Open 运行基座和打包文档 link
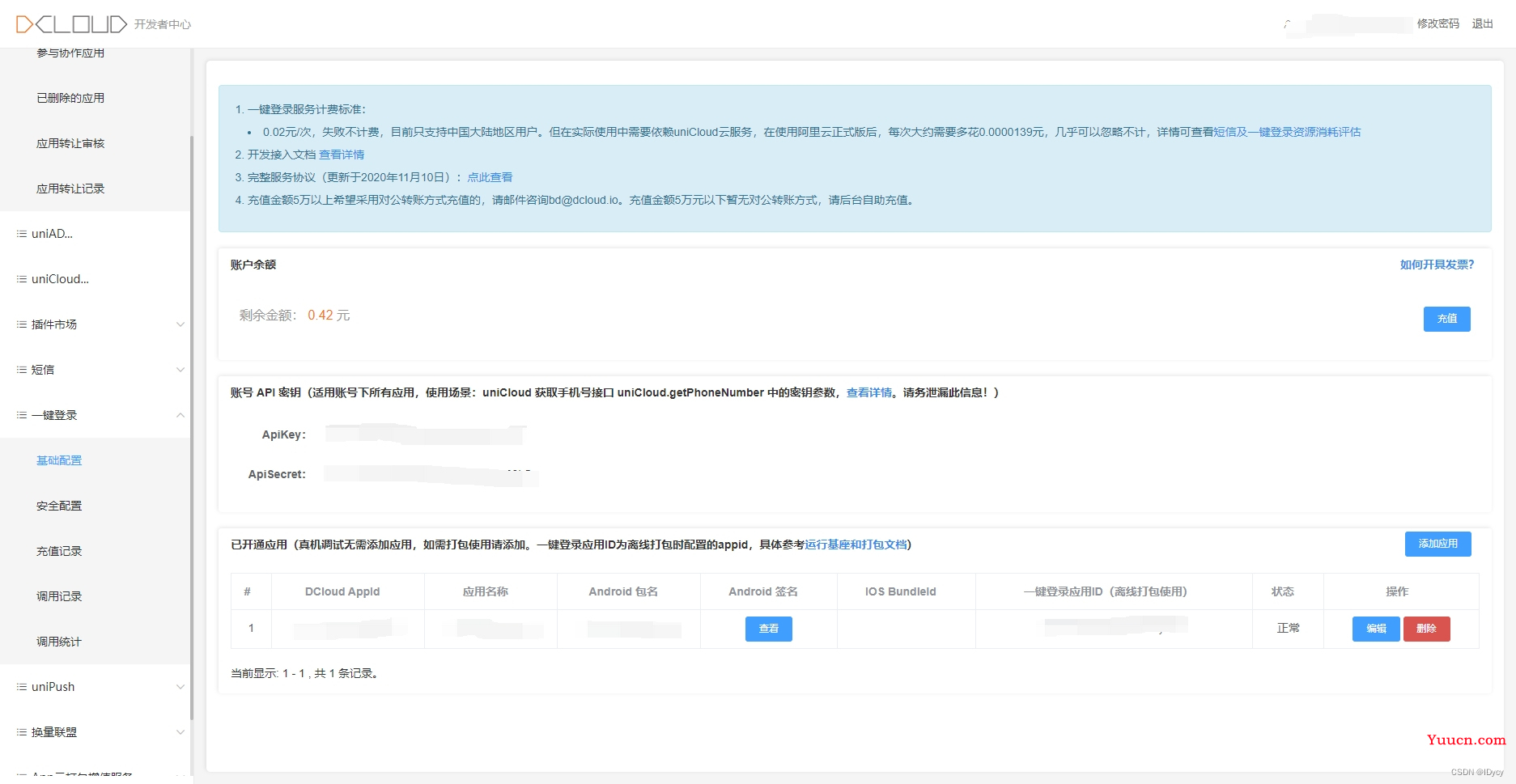This screenshot has height=784, width=1516. (856, 545)
